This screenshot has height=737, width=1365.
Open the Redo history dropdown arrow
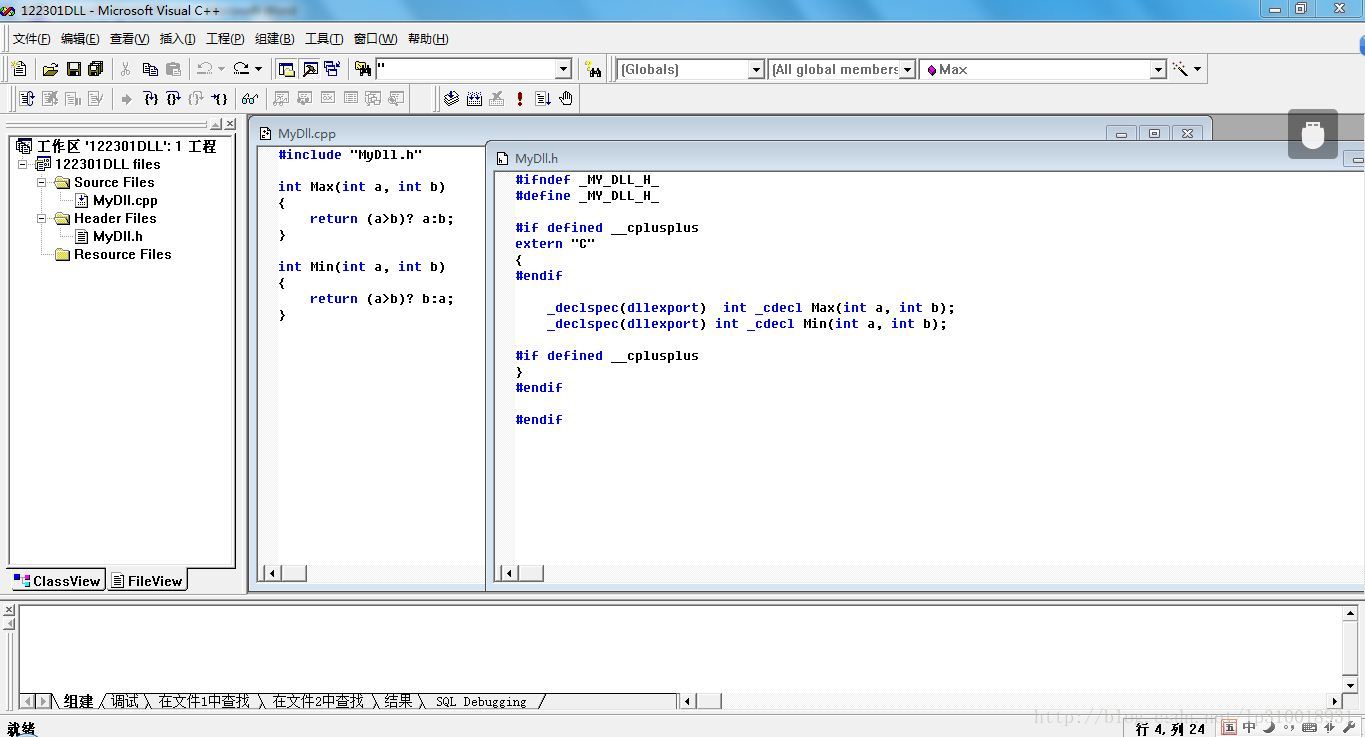[258, 69]
